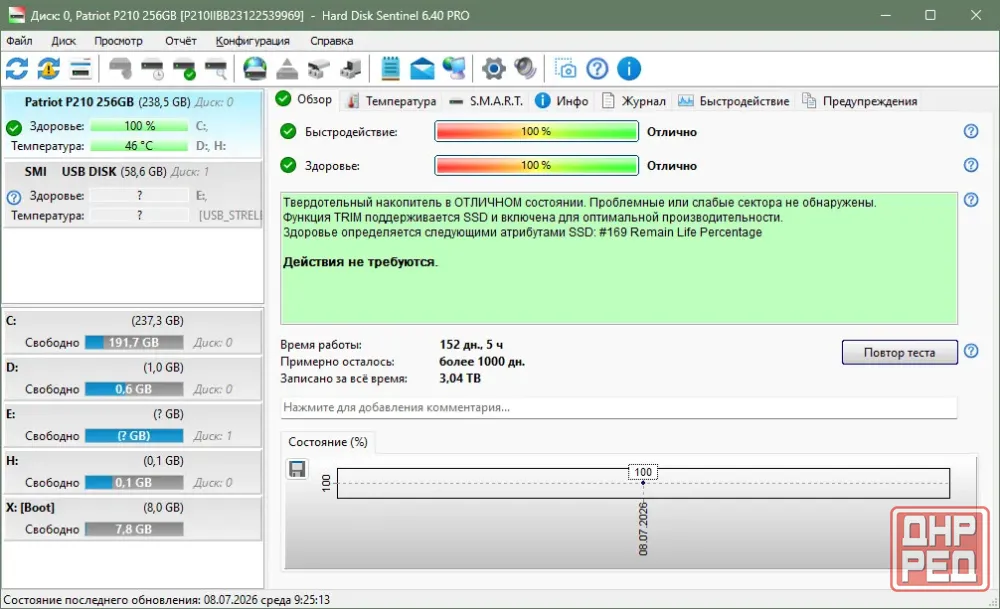Viewport: 1000px width, 609px height.
Task: Click the floppy save icon on chart
Action: pyautogui.click(x=297, y=469)
